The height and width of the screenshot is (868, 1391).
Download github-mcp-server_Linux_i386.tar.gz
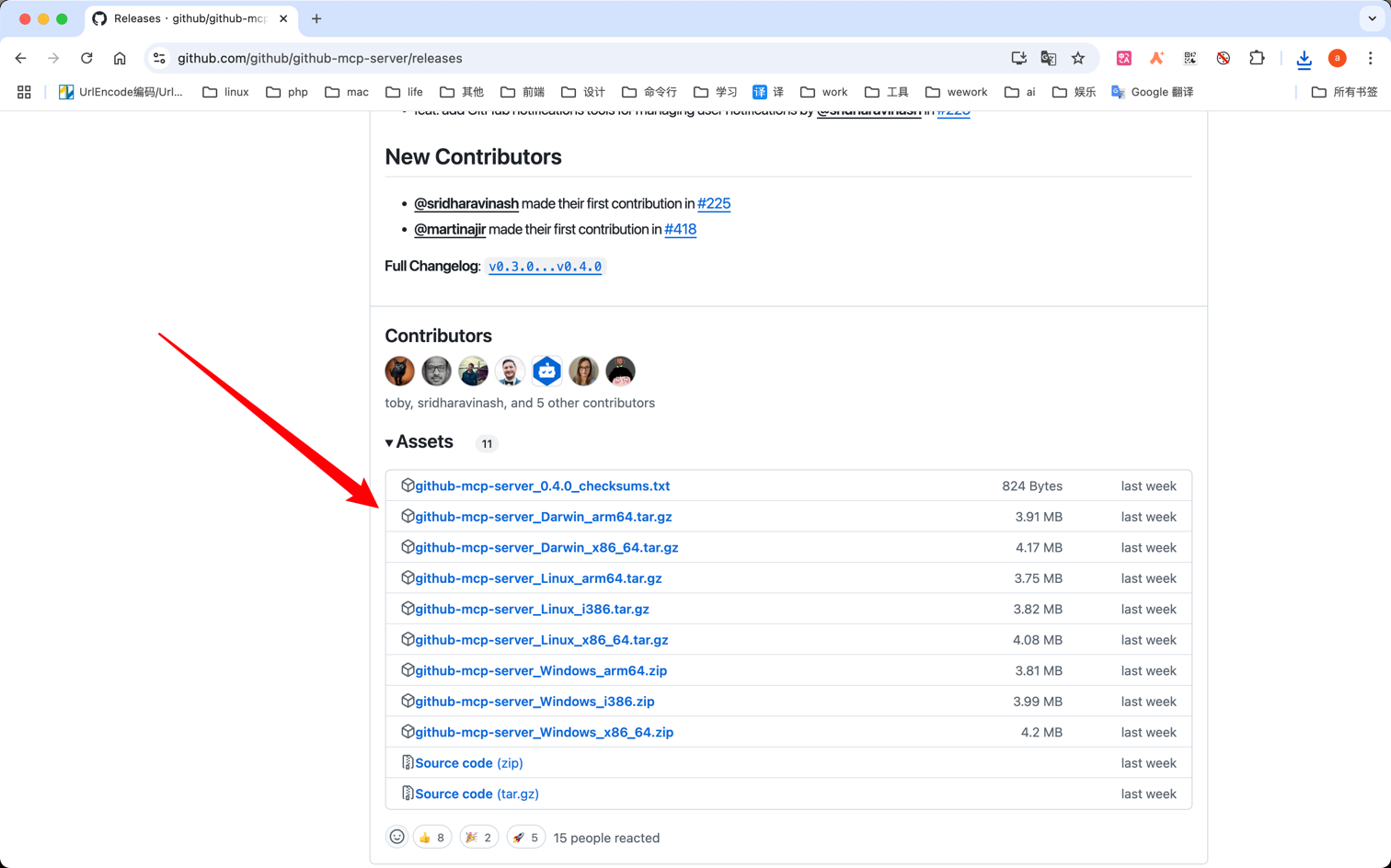pos(532,609)
